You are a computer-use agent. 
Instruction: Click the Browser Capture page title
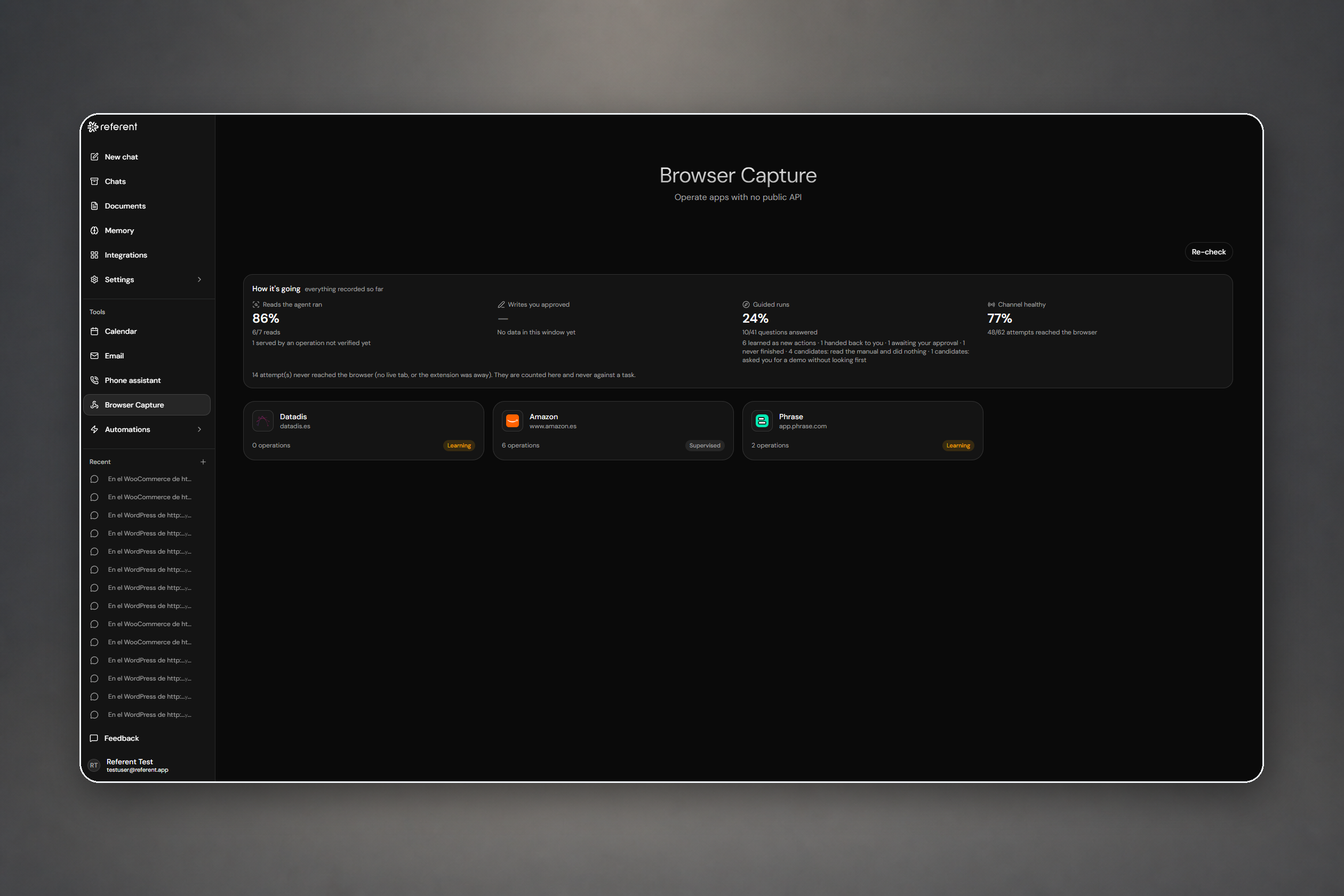tap(738, 175)
